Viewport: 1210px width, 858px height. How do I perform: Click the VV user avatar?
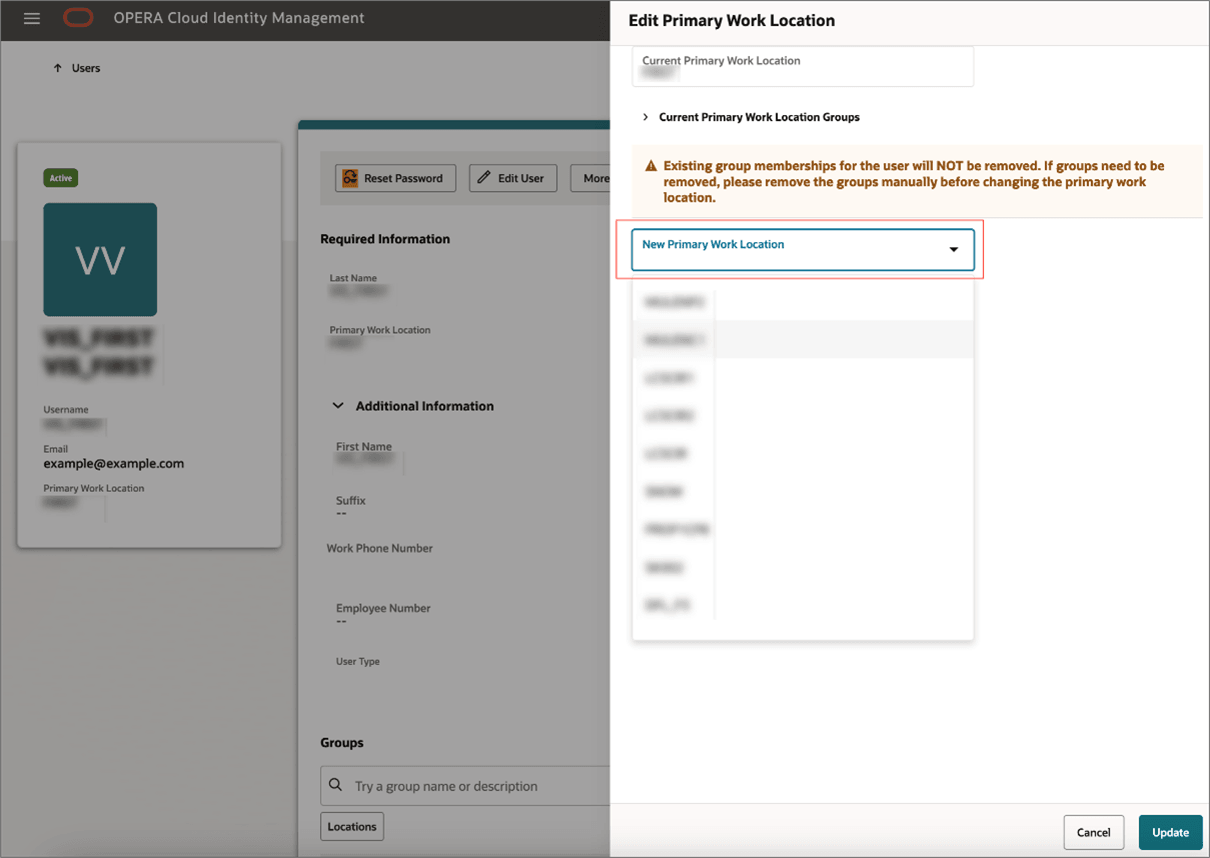(x=100, y=260)
